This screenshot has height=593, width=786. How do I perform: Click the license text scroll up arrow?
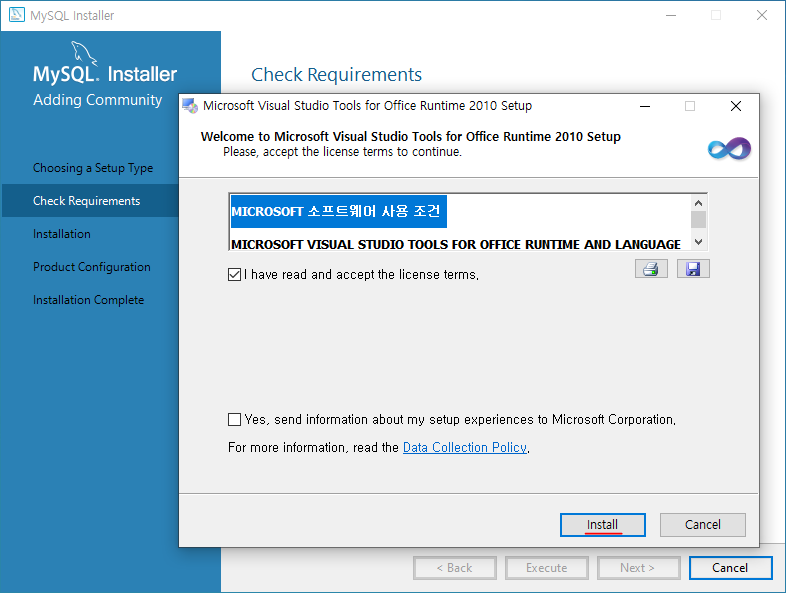tap(698, 203)
